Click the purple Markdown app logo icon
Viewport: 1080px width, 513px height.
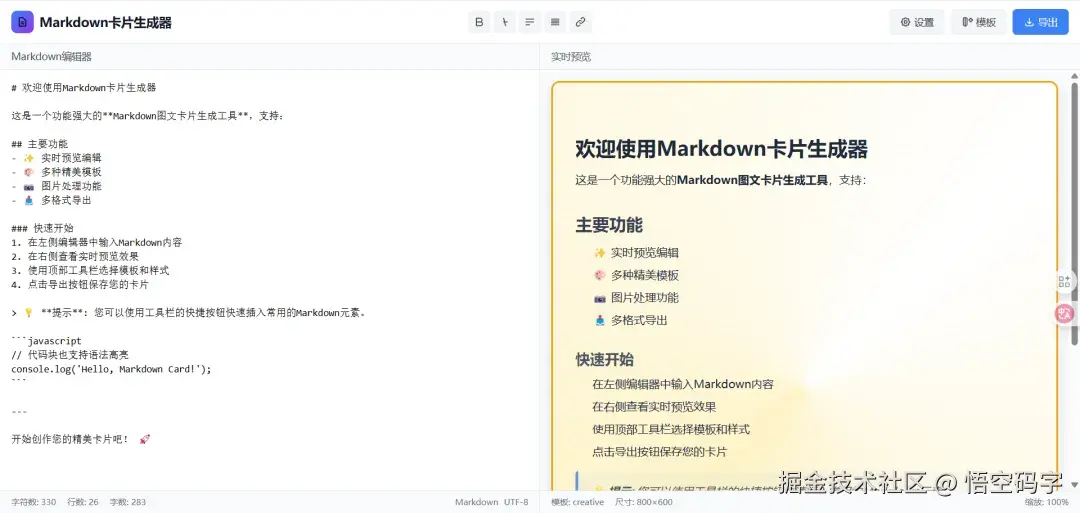(x=22, y=22)
